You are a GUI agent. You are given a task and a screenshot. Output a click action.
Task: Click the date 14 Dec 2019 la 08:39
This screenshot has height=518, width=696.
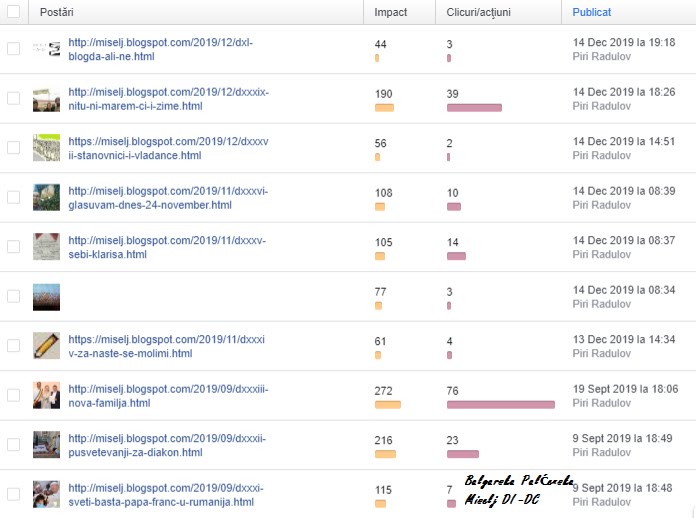(624, 191)
